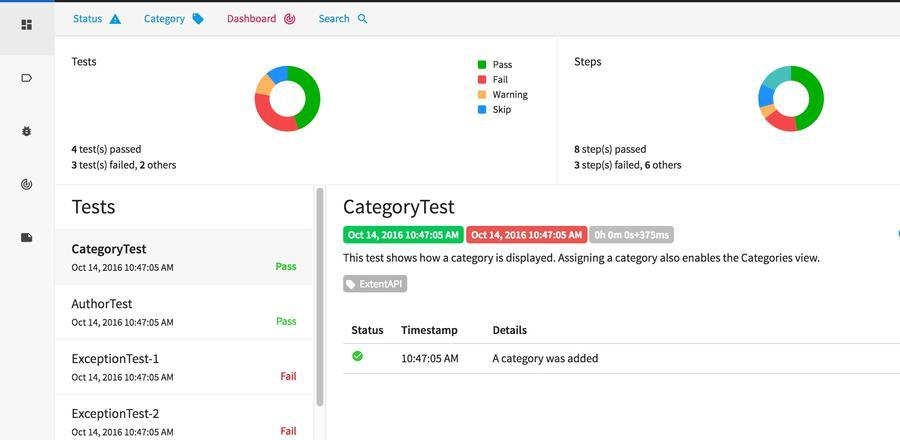900x440 pixels.
Task: Click the Timestamp column header
Action: pos(429,330)
